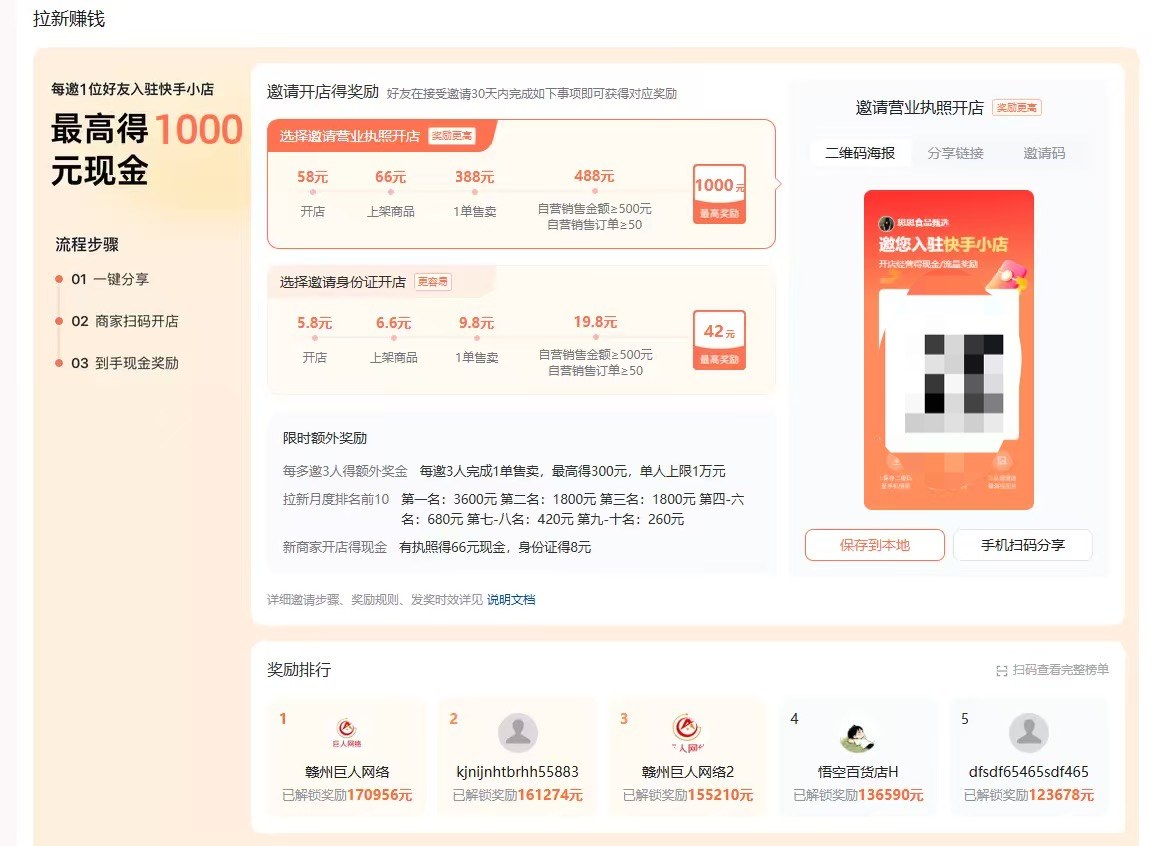Image resolution: width=1151 pixels, height=846 pixels.
Task: Click the 手机扫码分享 button
Action: tap(1023, 545)
